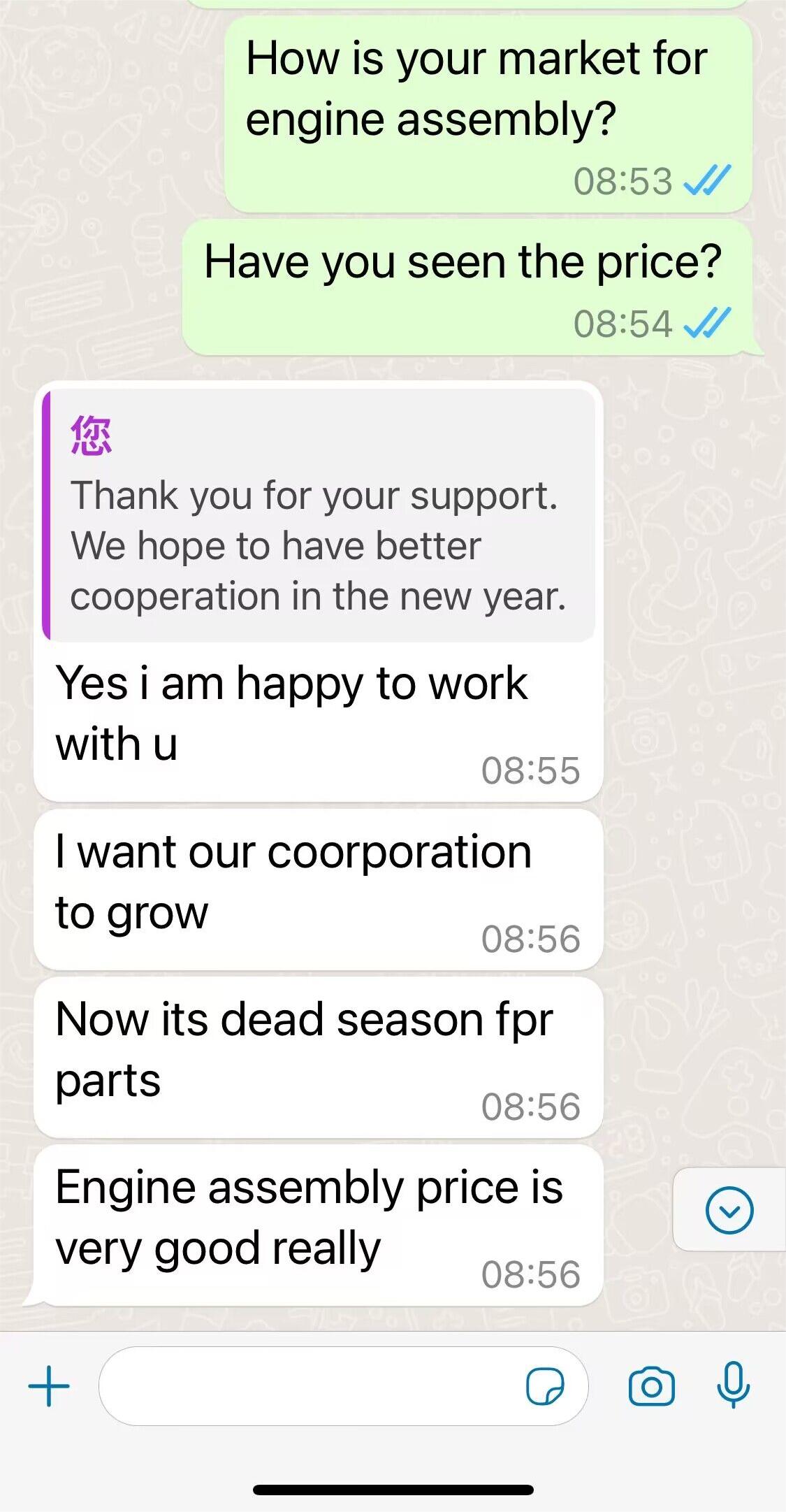Select 'Engine assembly price is very good' message

point(318,1225)
